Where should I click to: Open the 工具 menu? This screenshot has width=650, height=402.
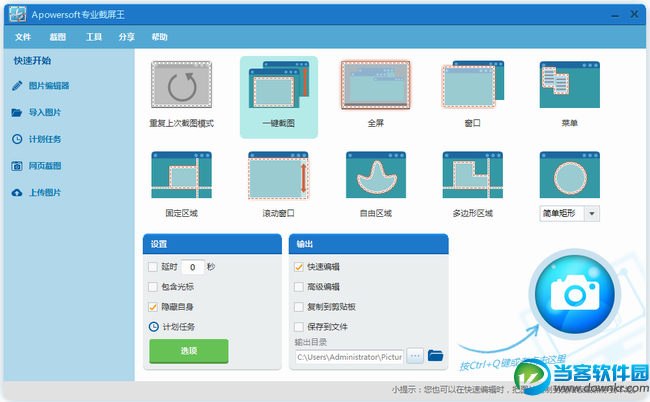click(x=94, y=37)
